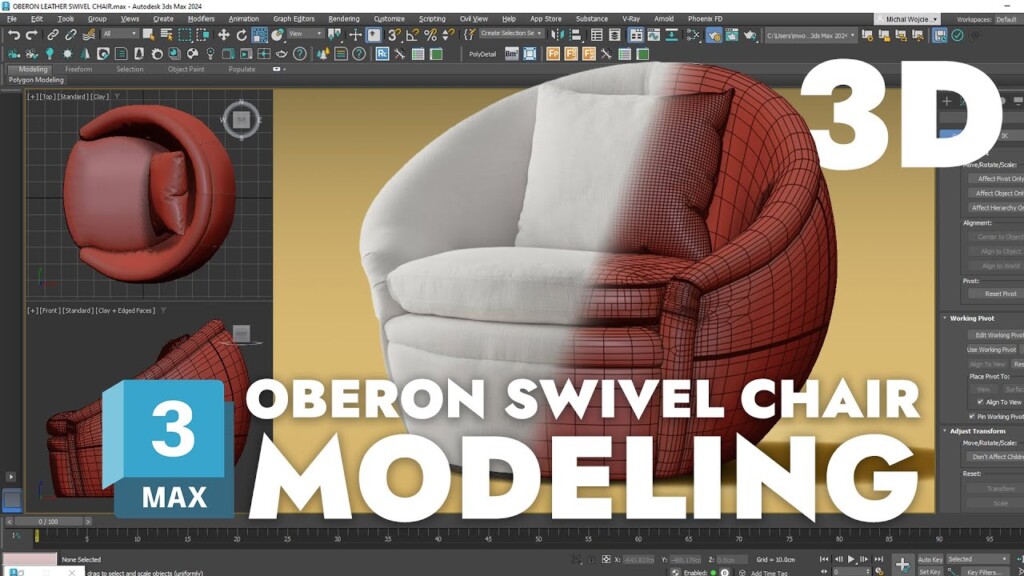Click the Top viewport ViewCube
This screenshot has width=1024, height=576.
pyautogui.click(x=242, y=120)
